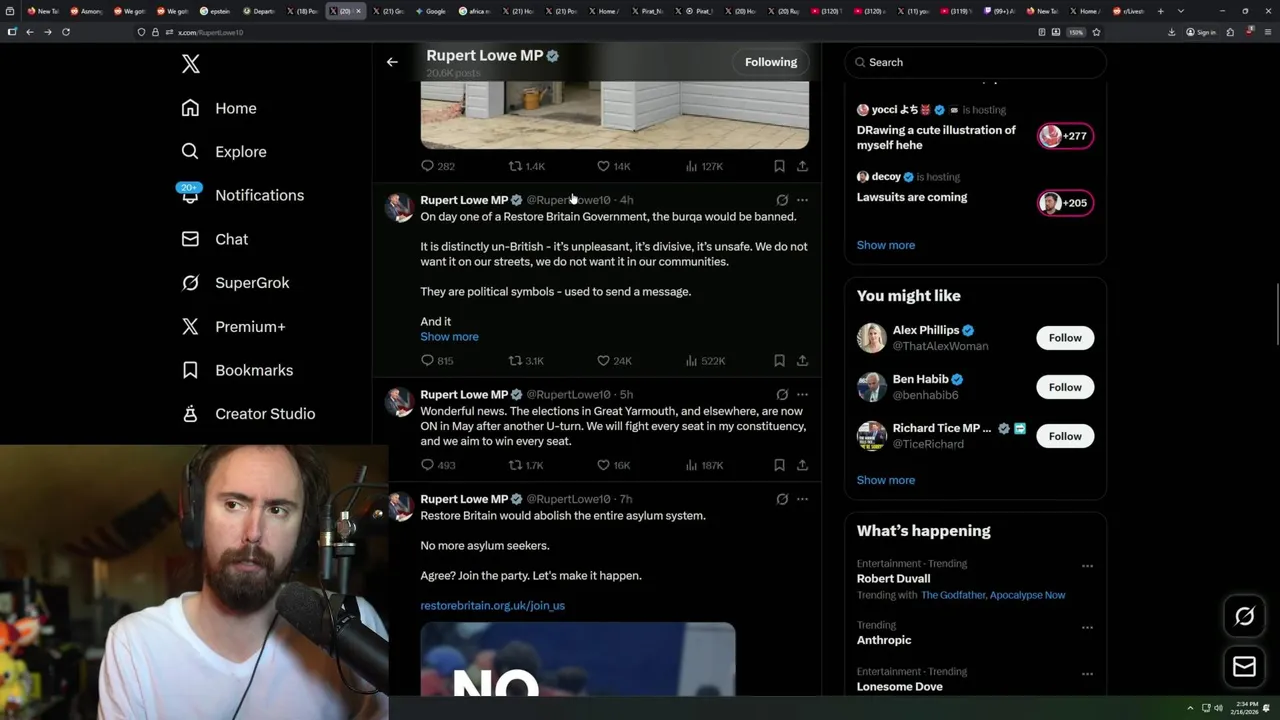The image size is (1280, 720).
Task: Follow Alex Phillips
Action: pyautogui.click(x=1065, y=338)
